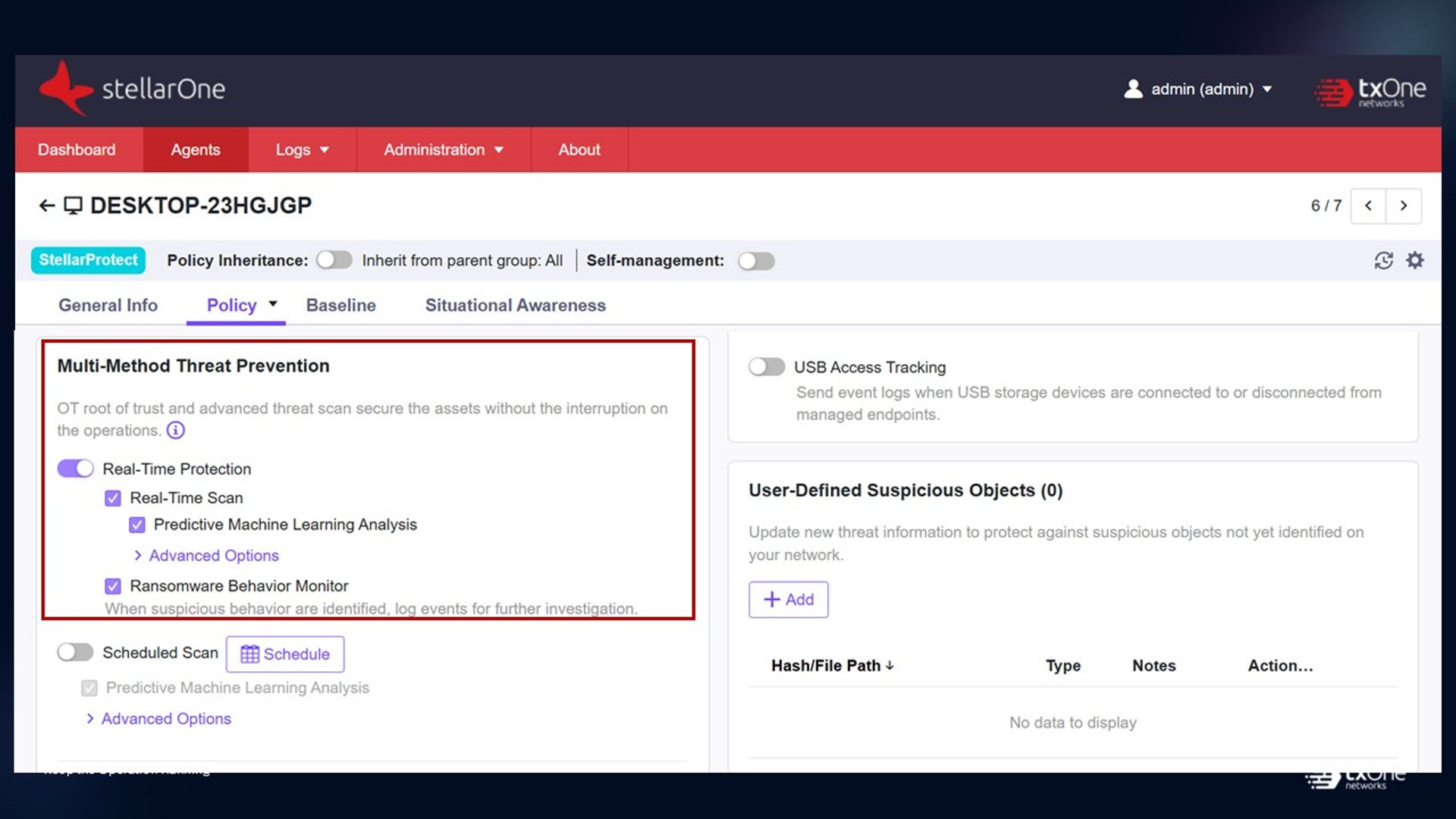The height and width of the screenshot is (819, 1456).
Task: Click 'No data to display' text
Action: [x=1073, y=723]
